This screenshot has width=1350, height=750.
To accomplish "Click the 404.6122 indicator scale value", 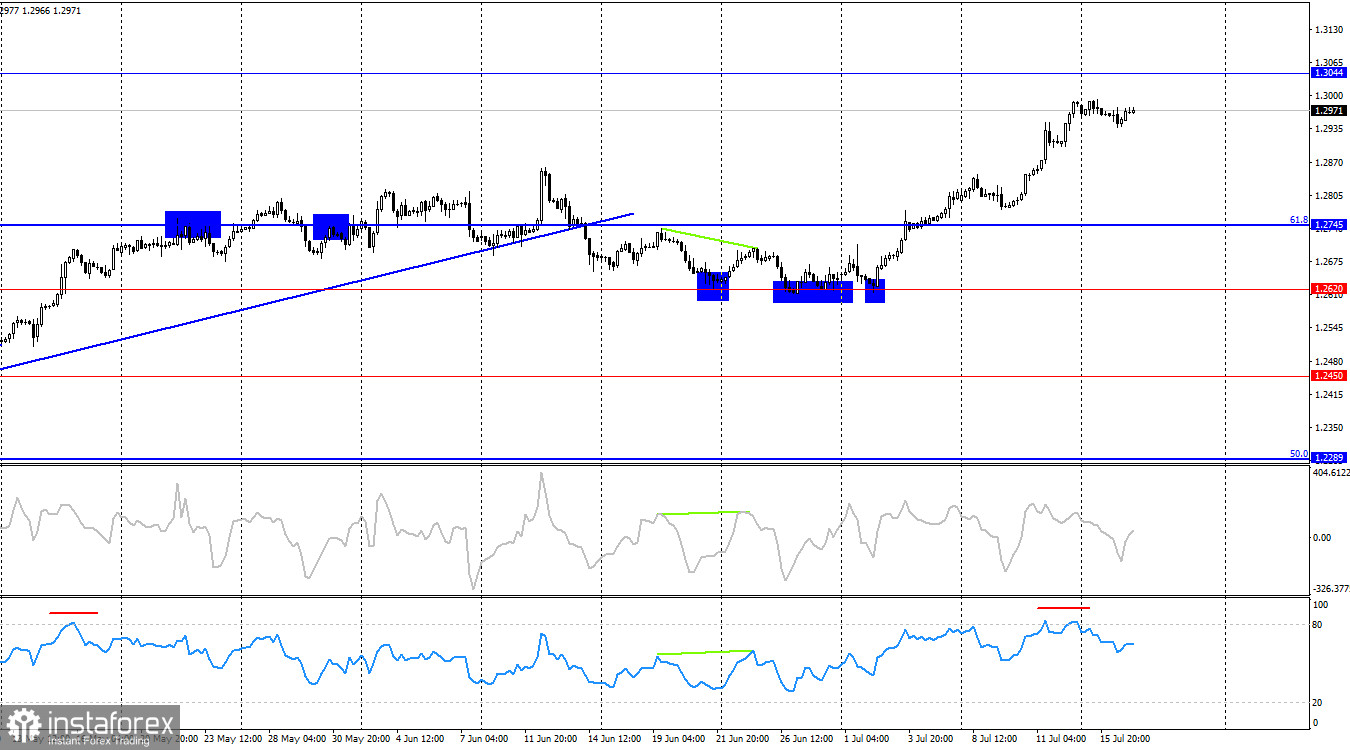I will (x=1331, y=473).
